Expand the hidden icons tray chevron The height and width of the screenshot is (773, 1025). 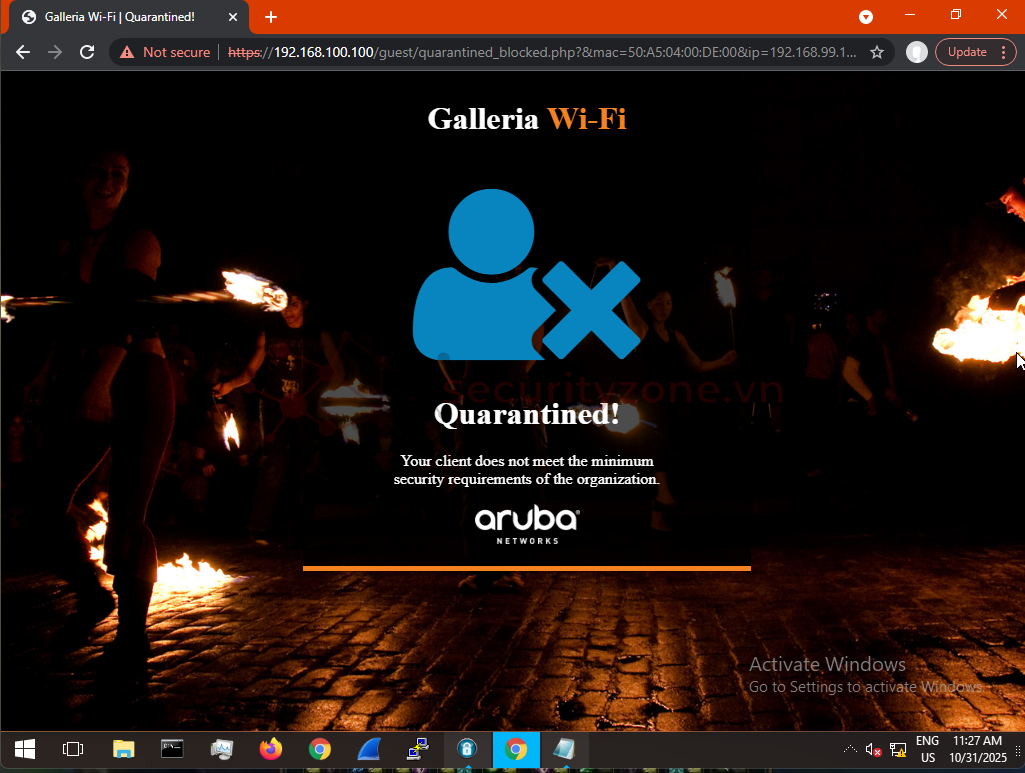coord(849,749)
